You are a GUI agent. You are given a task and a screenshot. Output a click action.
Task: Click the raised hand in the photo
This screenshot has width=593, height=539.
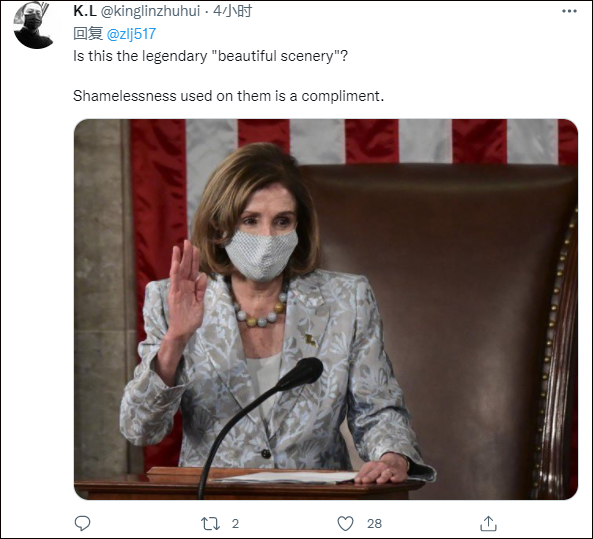click(x=186, y=287)
